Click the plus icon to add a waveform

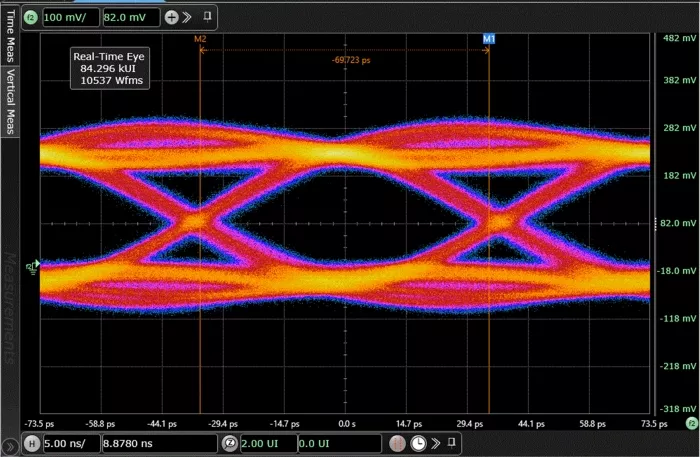171,17
